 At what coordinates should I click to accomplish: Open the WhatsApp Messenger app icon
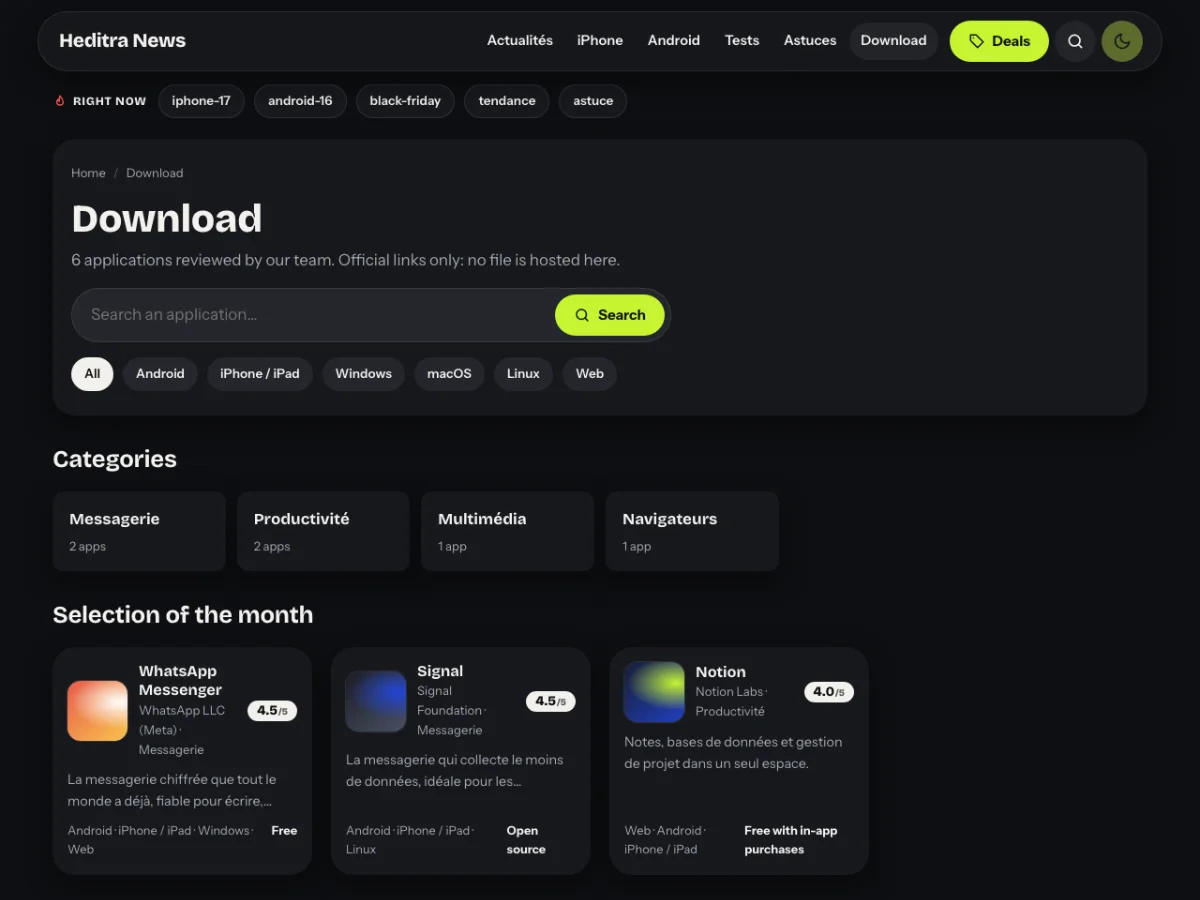97,711
